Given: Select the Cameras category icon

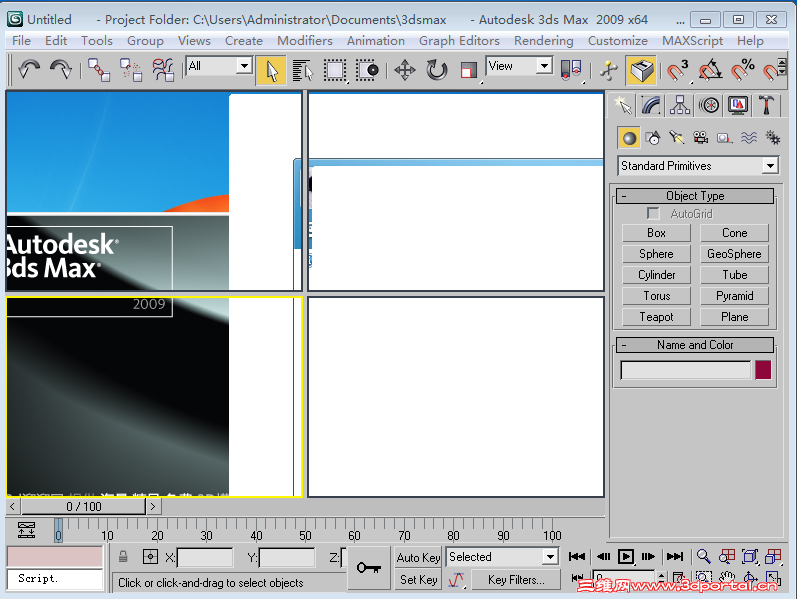Looking at the screenshot, I should click(x=700, y=138).
